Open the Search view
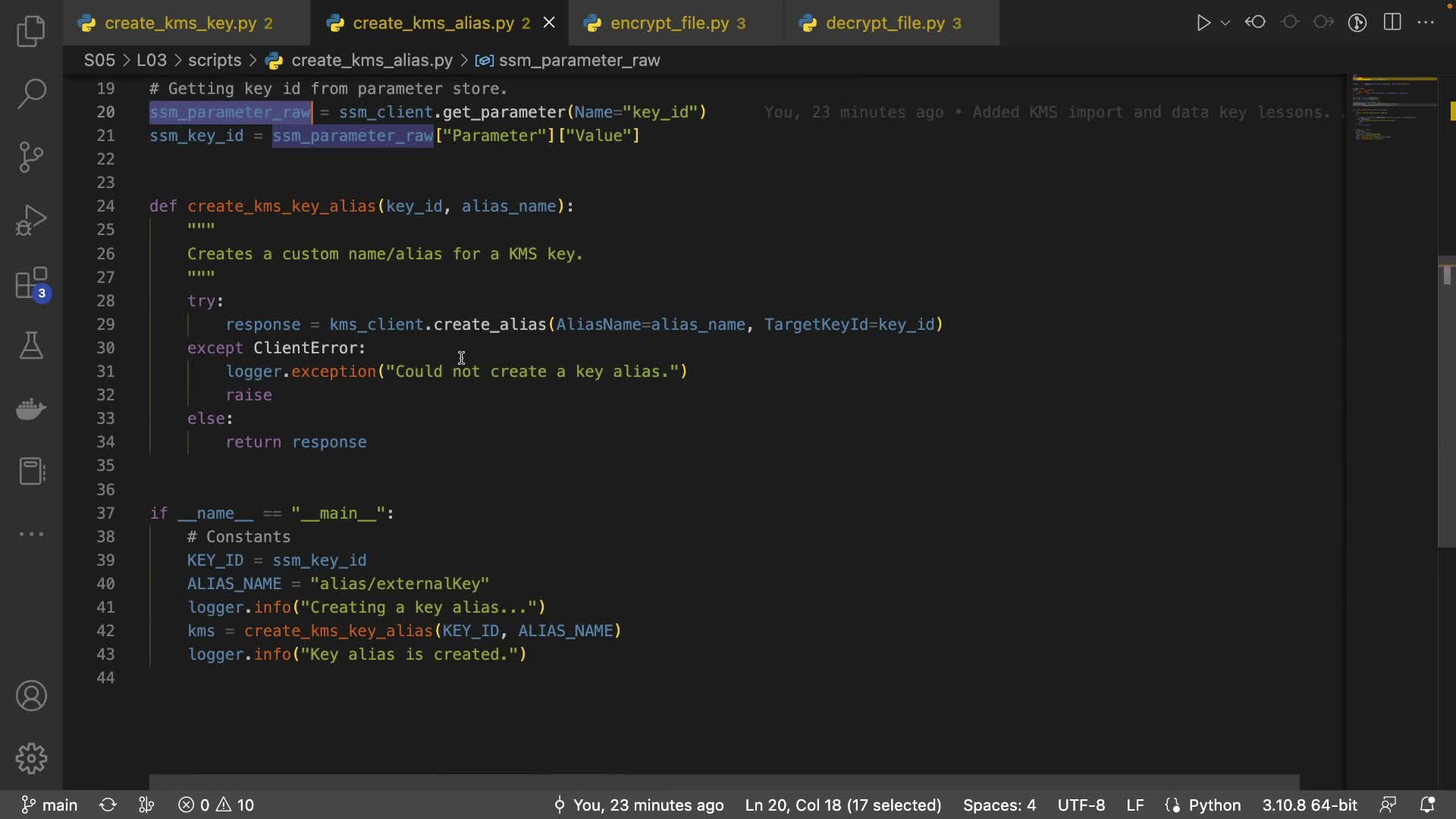 point(31,94)
